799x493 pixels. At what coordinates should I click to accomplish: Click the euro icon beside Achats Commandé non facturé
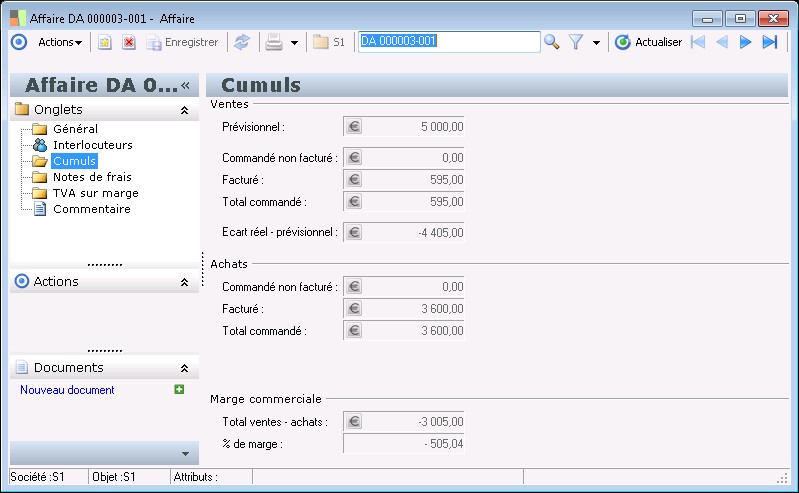354,287
